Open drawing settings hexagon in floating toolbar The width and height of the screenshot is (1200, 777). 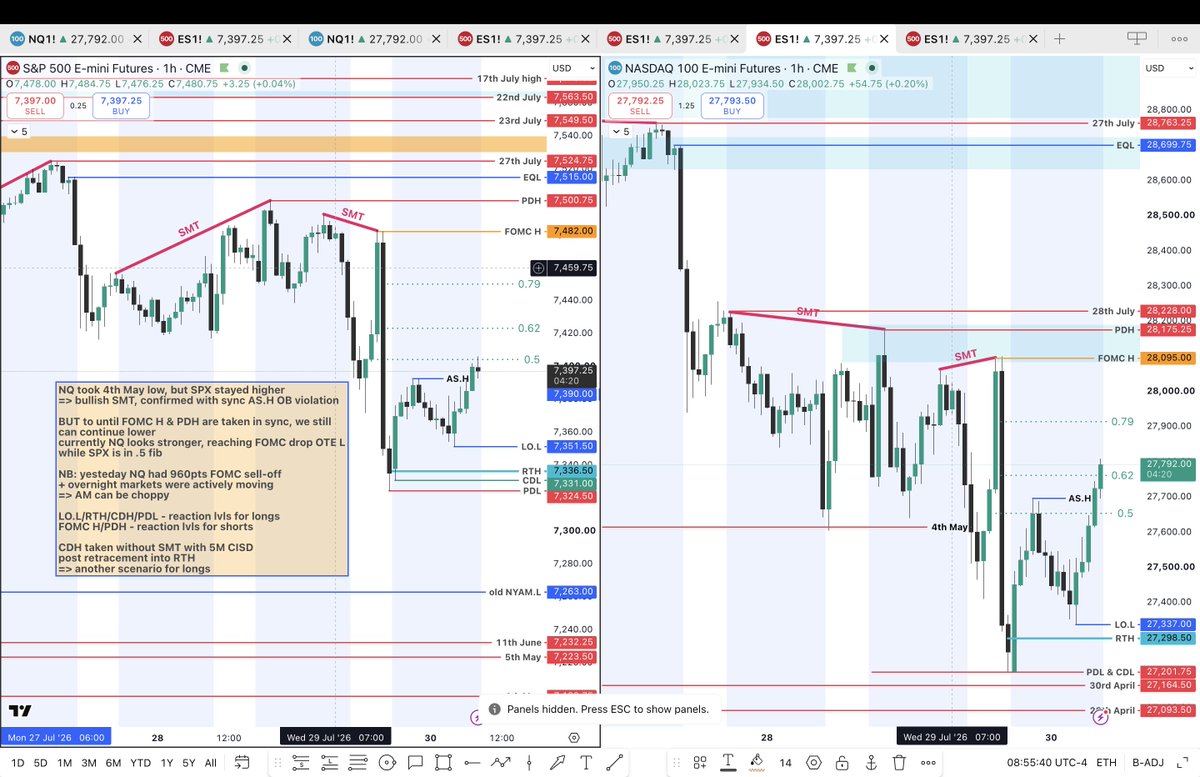(x=813, y=762)
